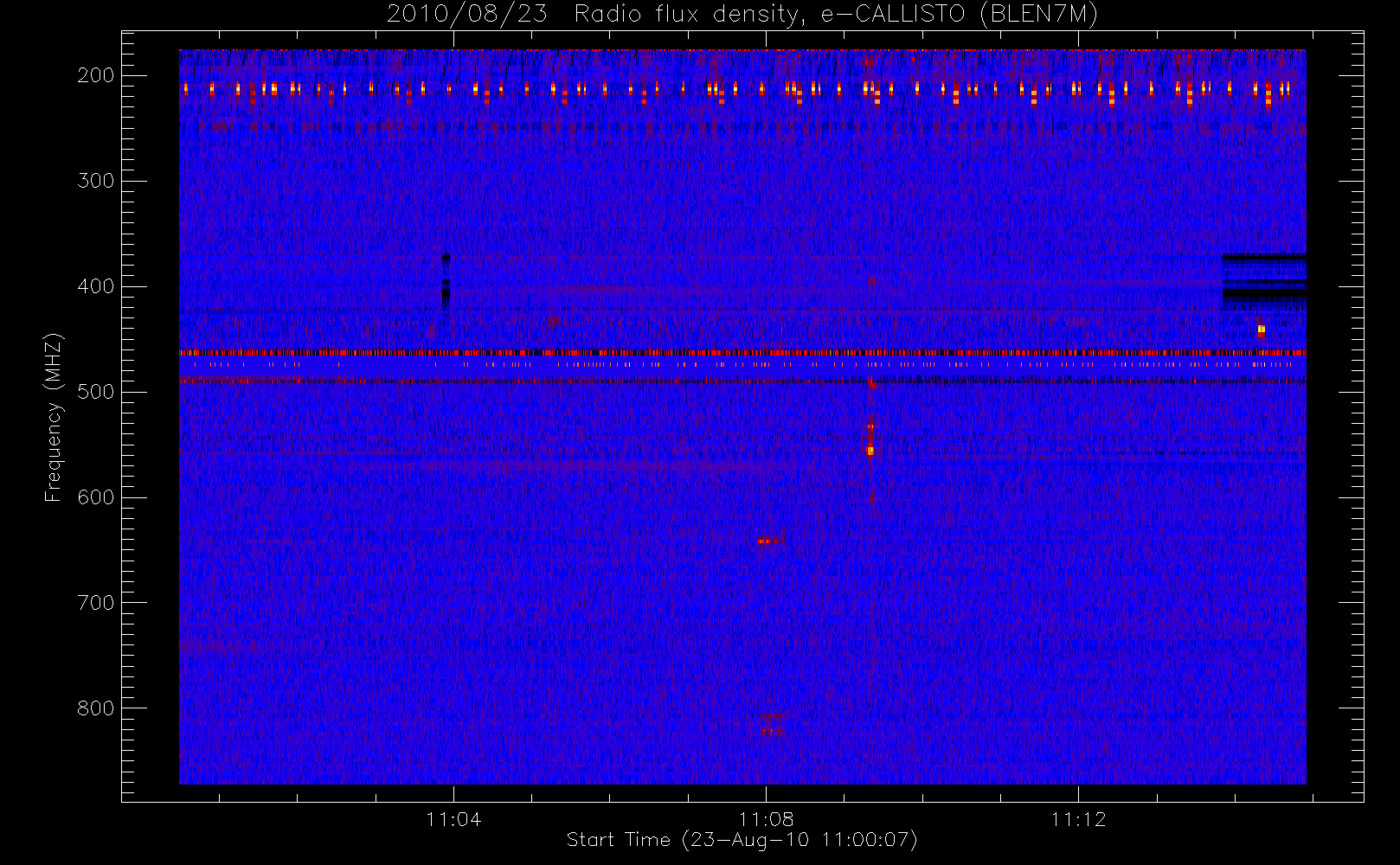
Task: Click the 11:08 time tick label
Action: (766, 819)
